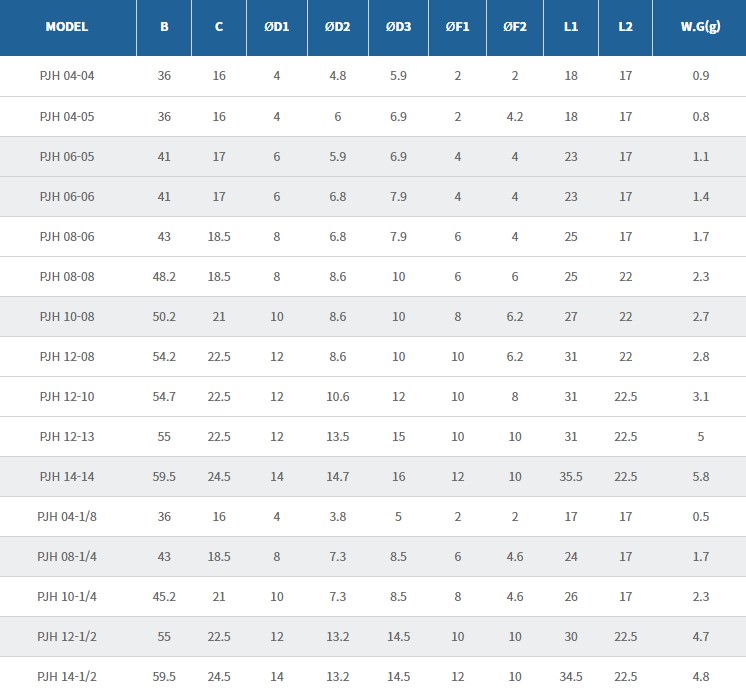The height and width of the screenshot is (693, 746).
Task: Select the B column header
Action: tap(164, 27)
